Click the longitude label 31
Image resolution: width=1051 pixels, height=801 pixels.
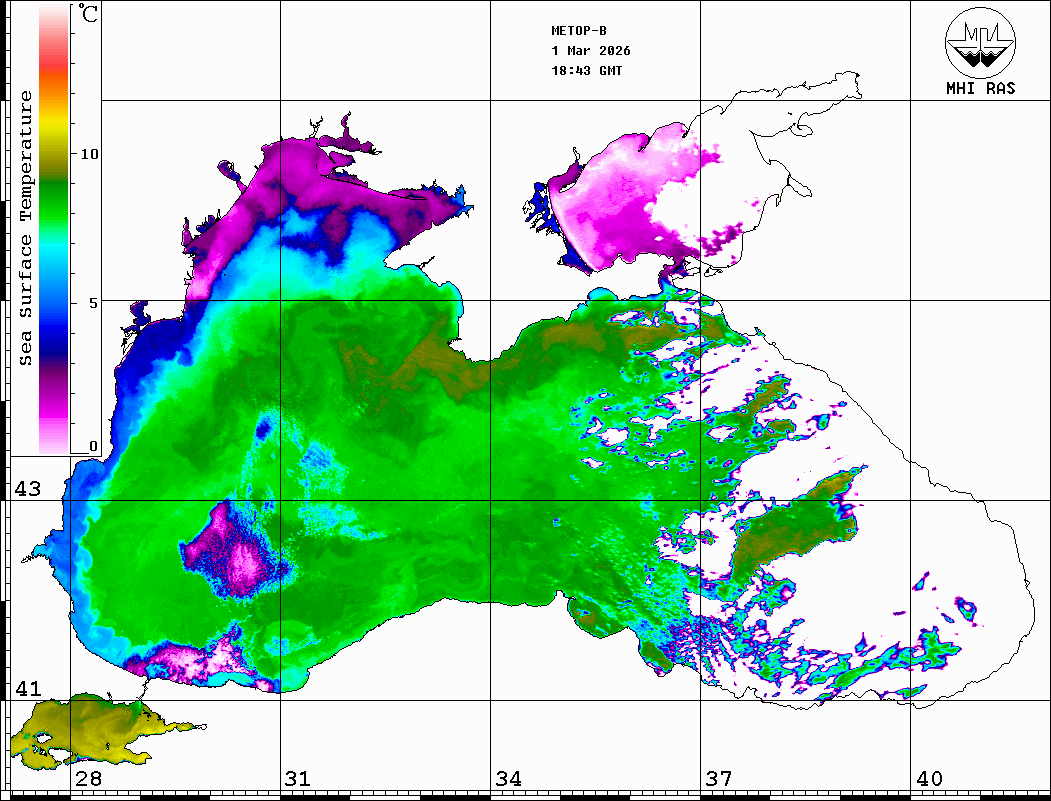click(x=297, y=779)
